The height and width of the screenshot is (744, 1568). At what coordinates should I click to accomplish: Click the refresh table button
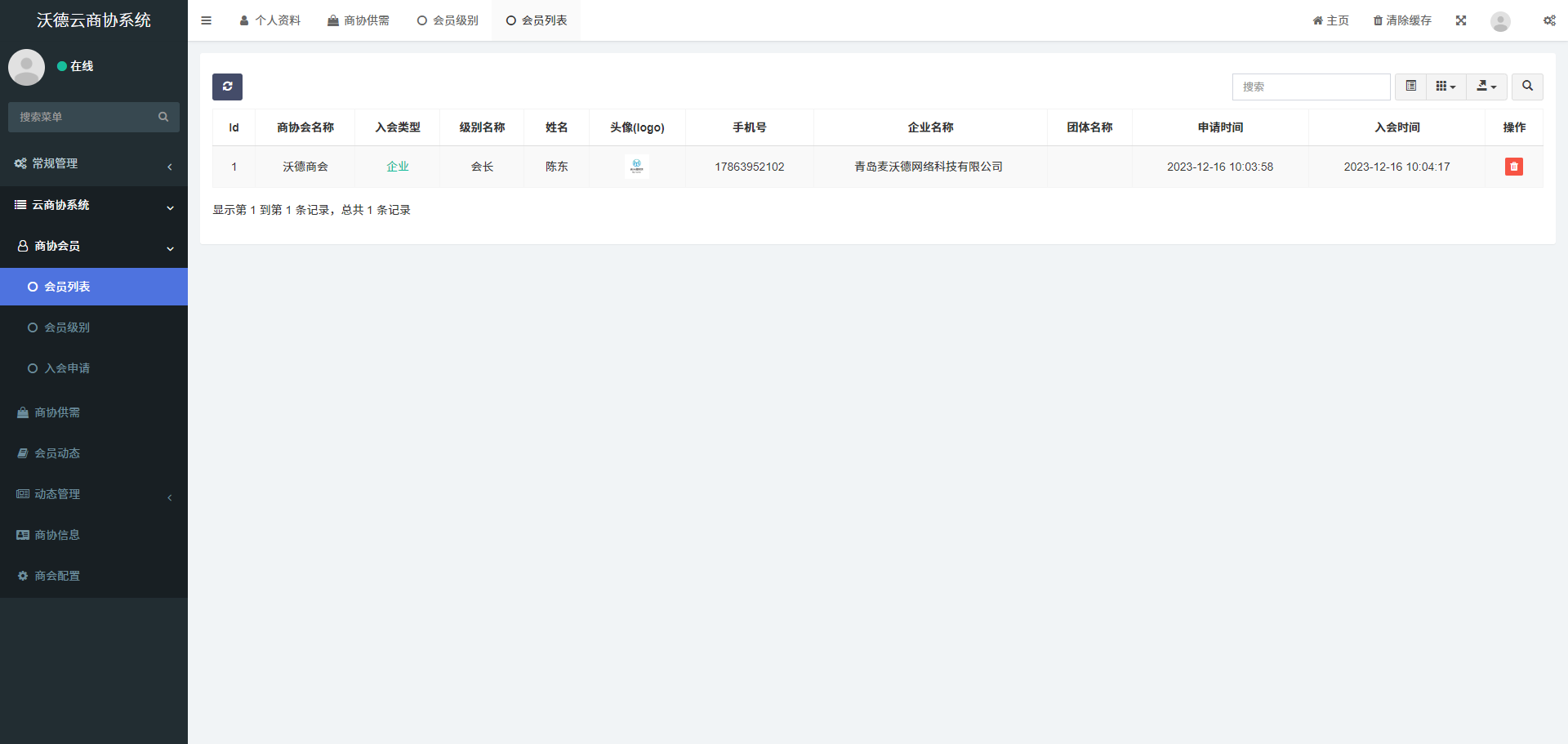pos(227,87)
